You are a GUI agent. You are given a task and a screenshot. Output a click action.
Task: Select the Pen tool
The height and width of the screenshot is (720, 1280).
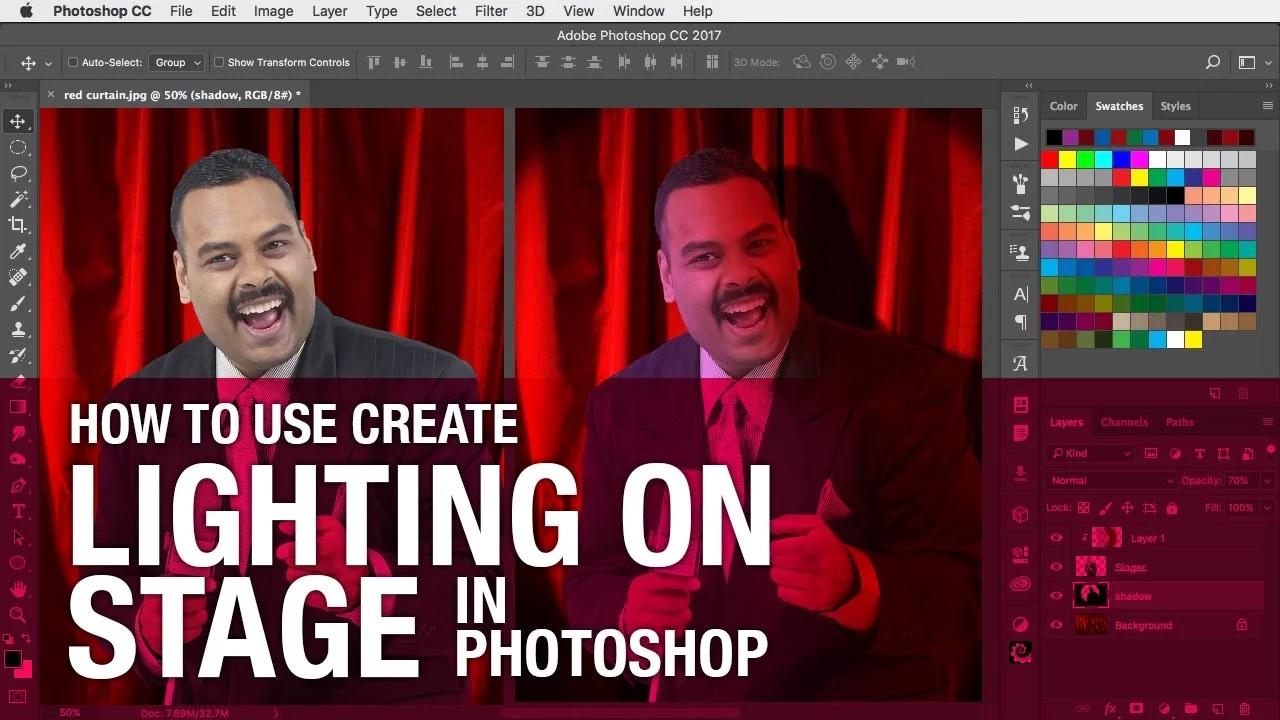tap(18, 485)
